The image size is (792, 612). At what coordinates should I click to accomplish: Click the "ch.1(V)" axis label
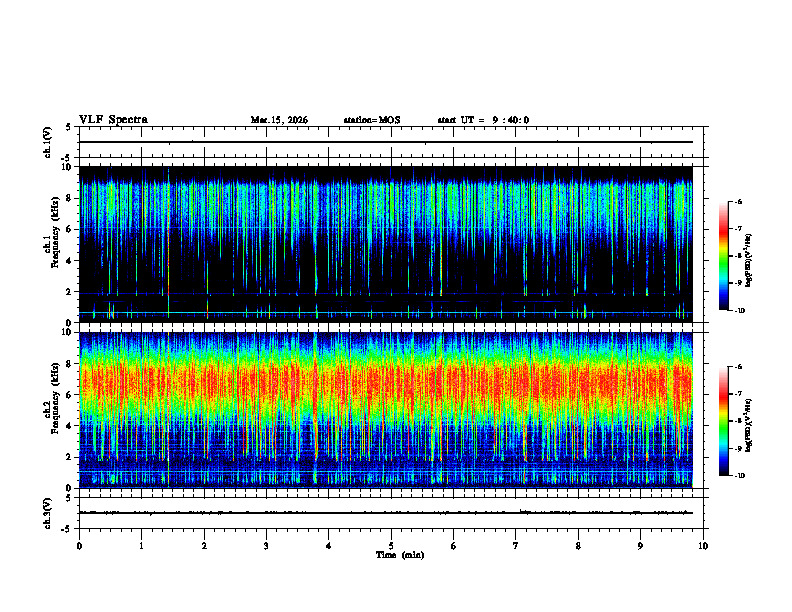coord(48,142)
